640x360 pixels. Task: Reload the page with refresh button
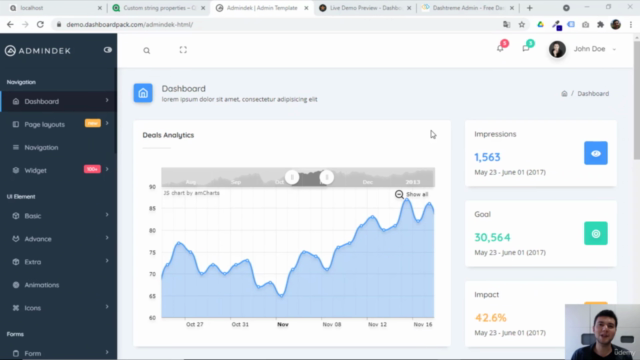[x=40, y=24]
